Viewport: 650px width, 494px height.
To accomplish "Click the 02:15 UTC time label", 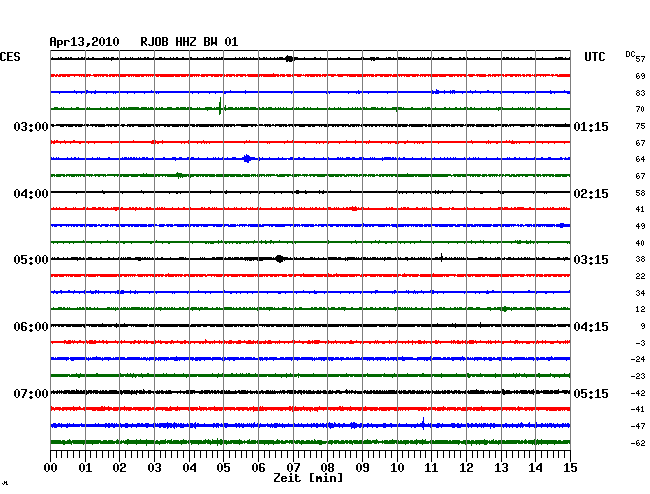I will click(591, 194).
